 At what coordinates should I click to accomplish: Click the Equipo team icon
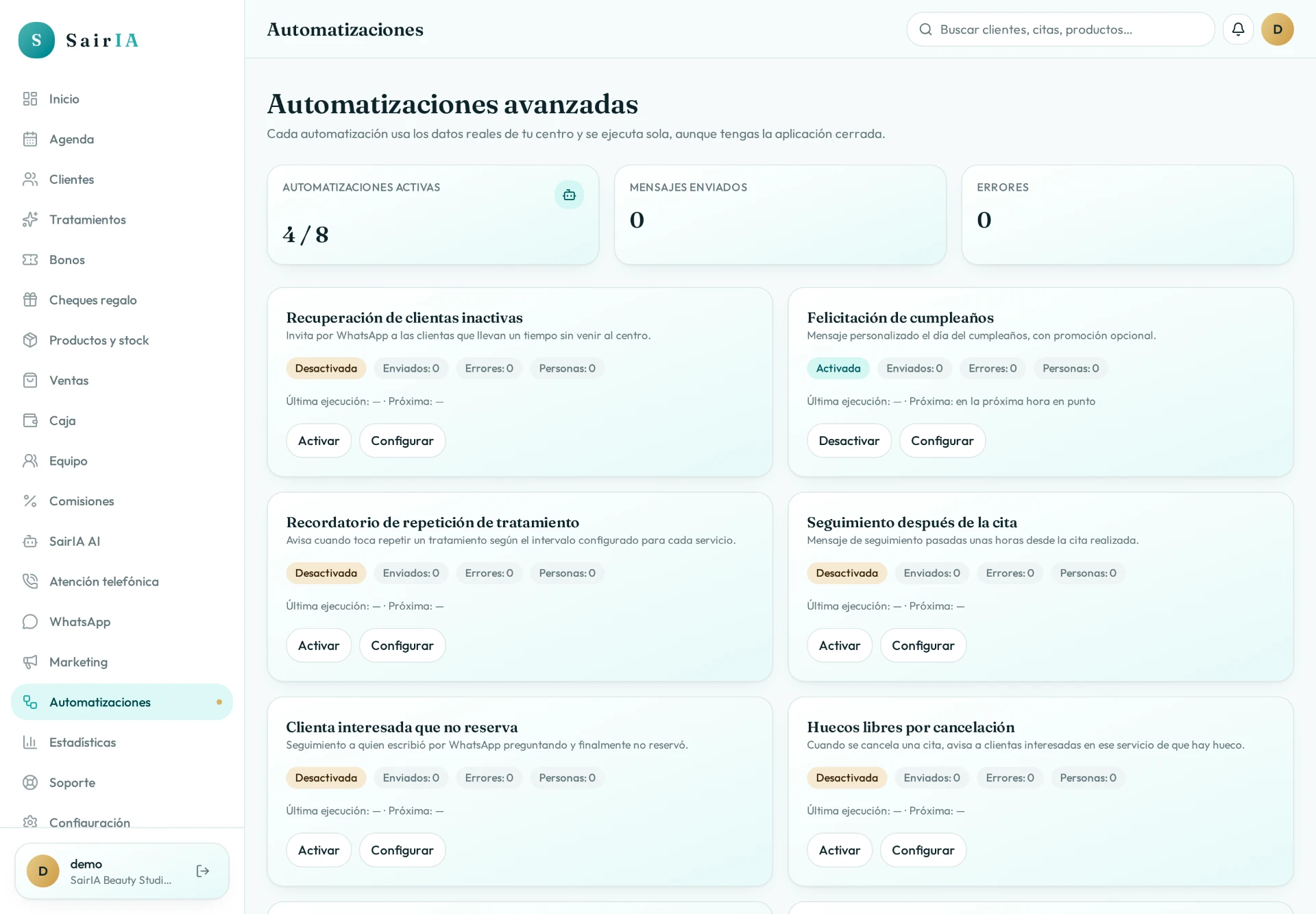coord(30,461)
